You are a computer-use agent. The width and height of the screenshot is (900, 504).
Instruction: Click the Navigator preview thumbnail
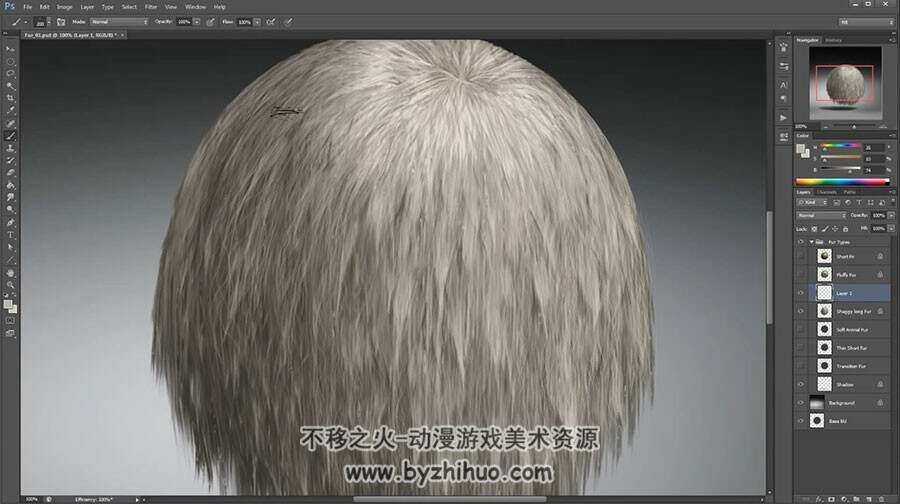pyautogui.click(x=845, y=84)
